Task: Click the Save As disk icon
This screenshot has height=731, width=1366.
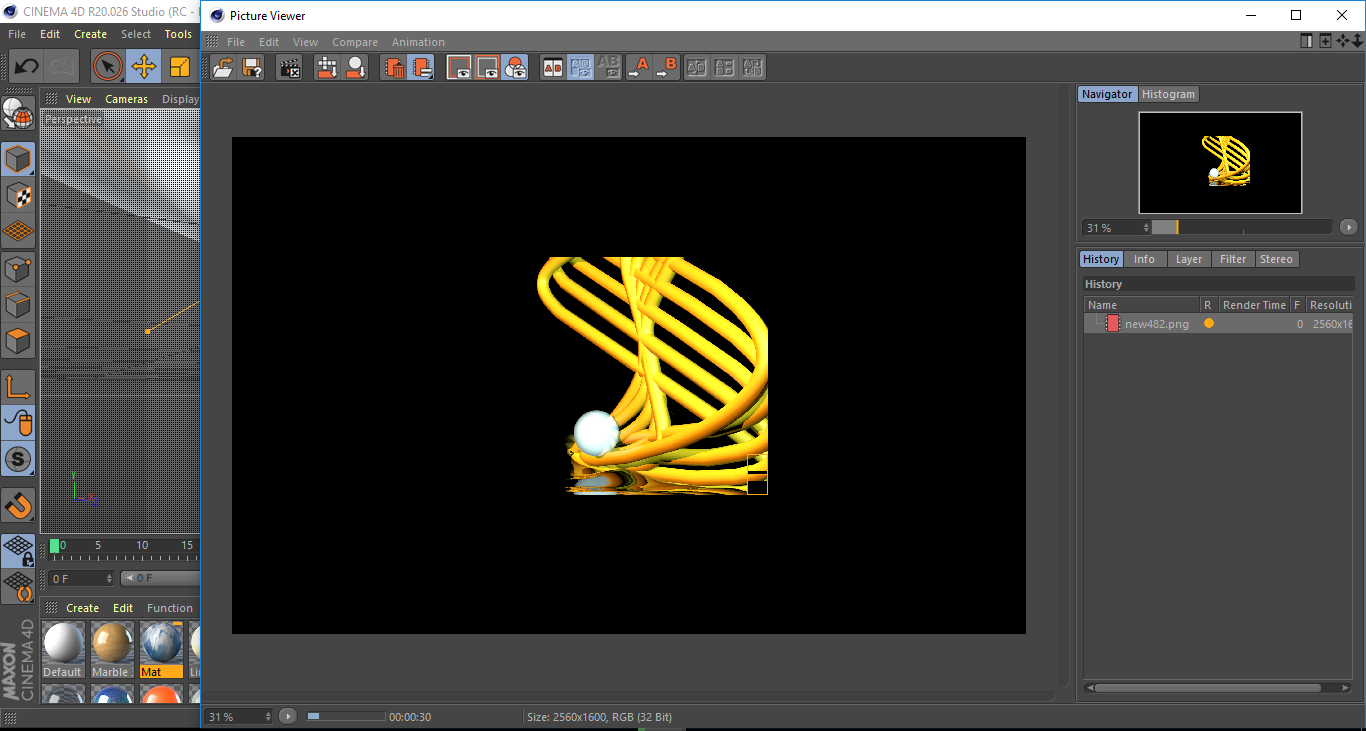Action: point(252,67)
